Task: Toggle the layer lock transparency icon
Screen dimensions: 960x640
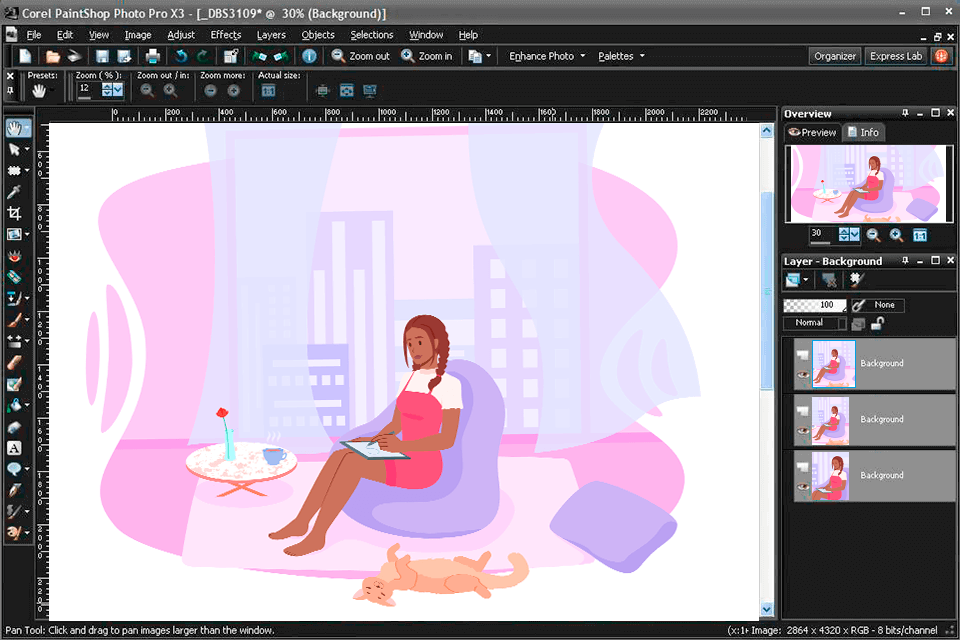Action: point(877,323)
